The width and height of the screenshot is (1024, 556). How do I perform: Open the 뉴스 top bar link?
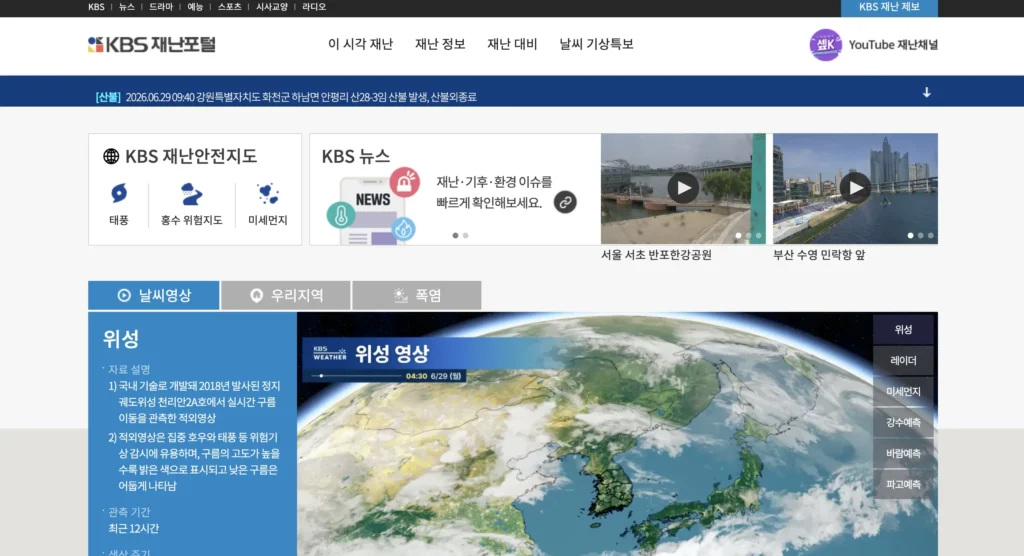[127, 7]
